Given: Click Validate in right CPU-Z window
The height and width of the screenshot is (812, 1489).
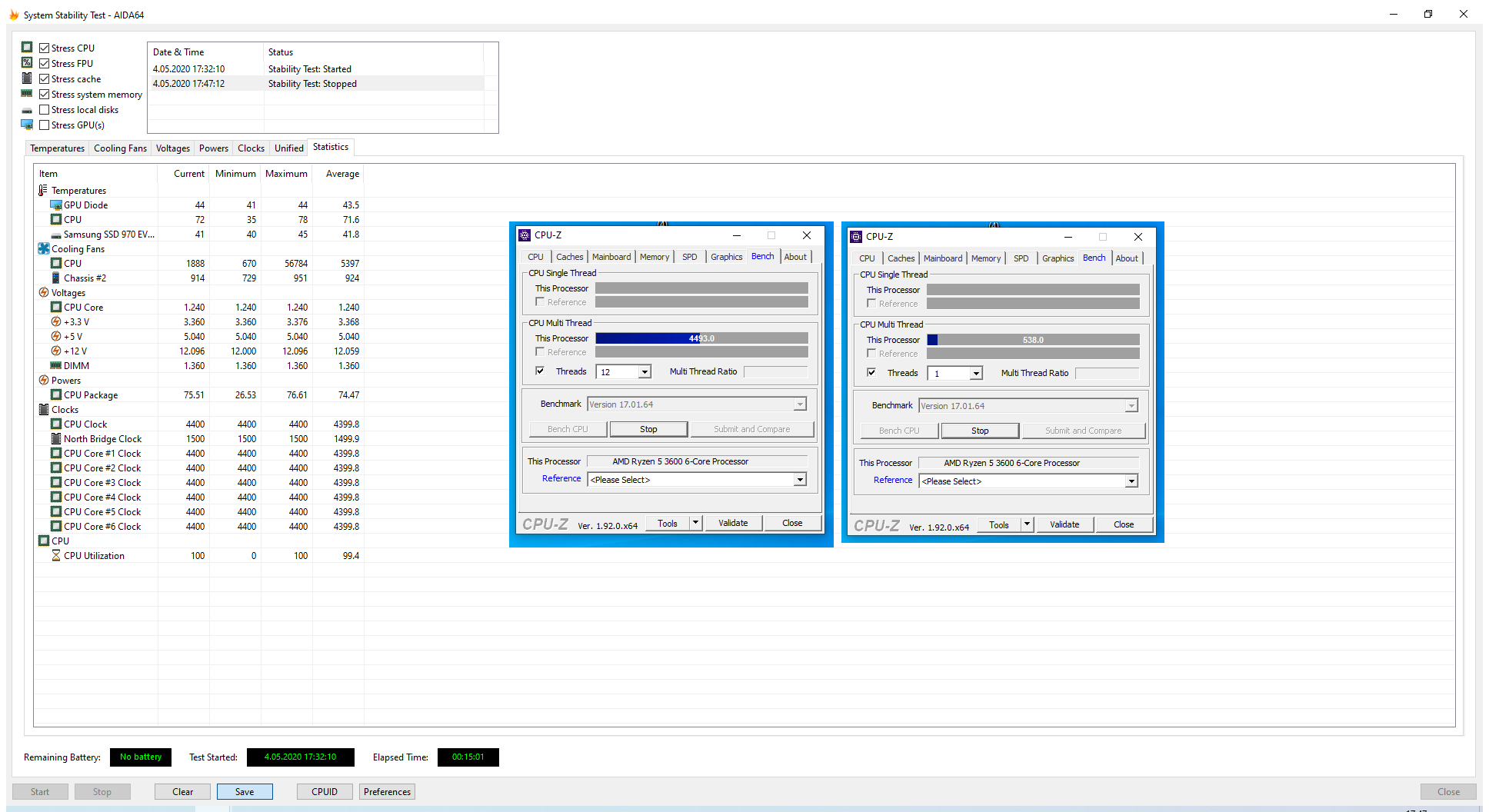Looking at the screenshot, I should (x=1064, y=524).
